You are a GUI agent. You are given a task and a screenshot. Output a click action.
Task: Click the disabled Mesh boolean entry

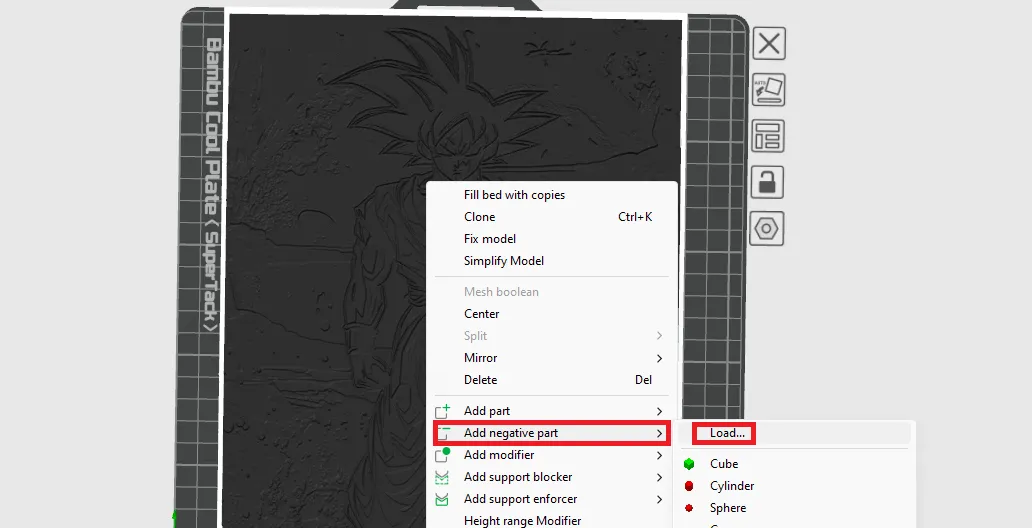[501, 292]
